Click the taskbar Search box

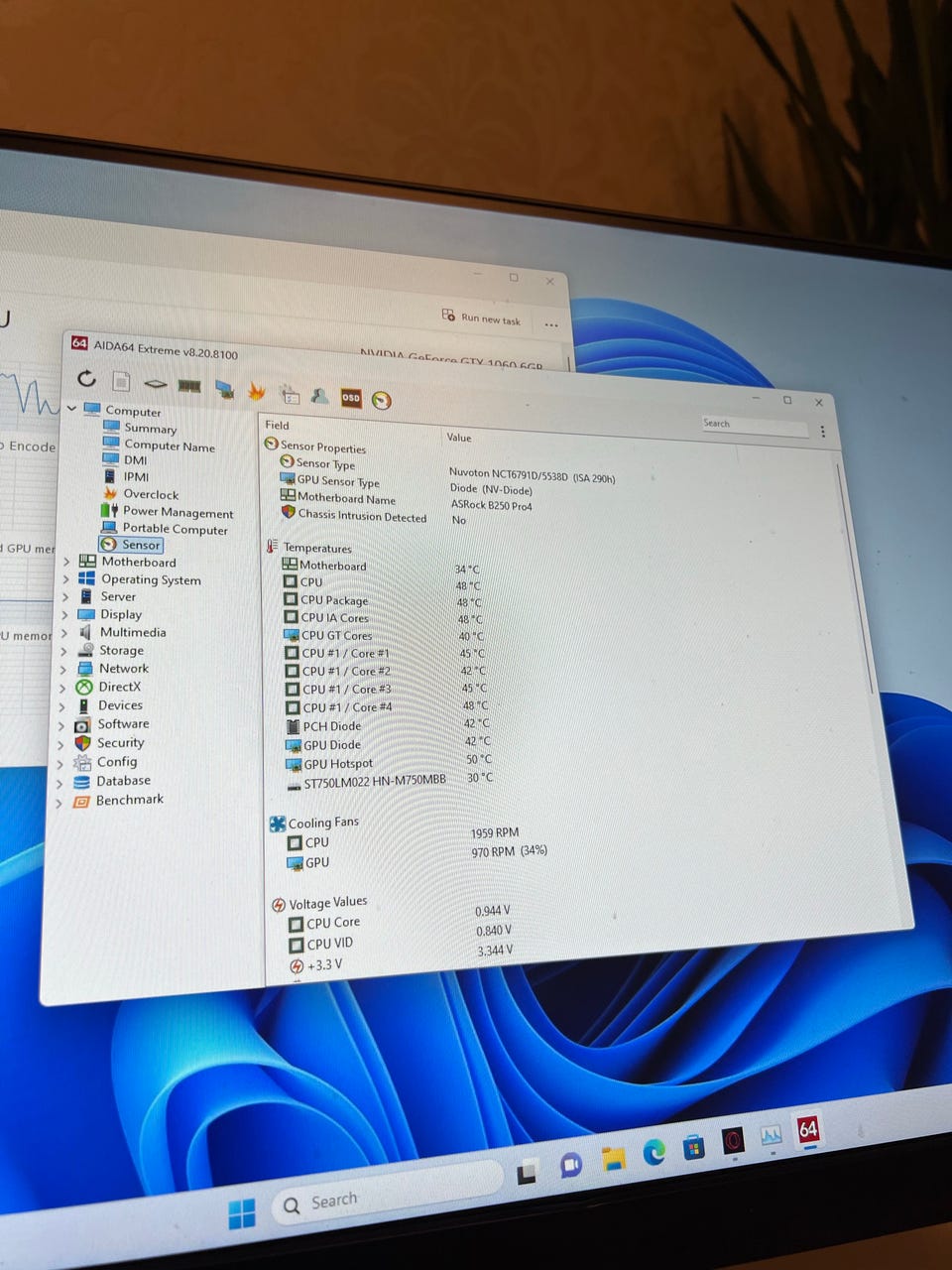[x=387, y=1193]
